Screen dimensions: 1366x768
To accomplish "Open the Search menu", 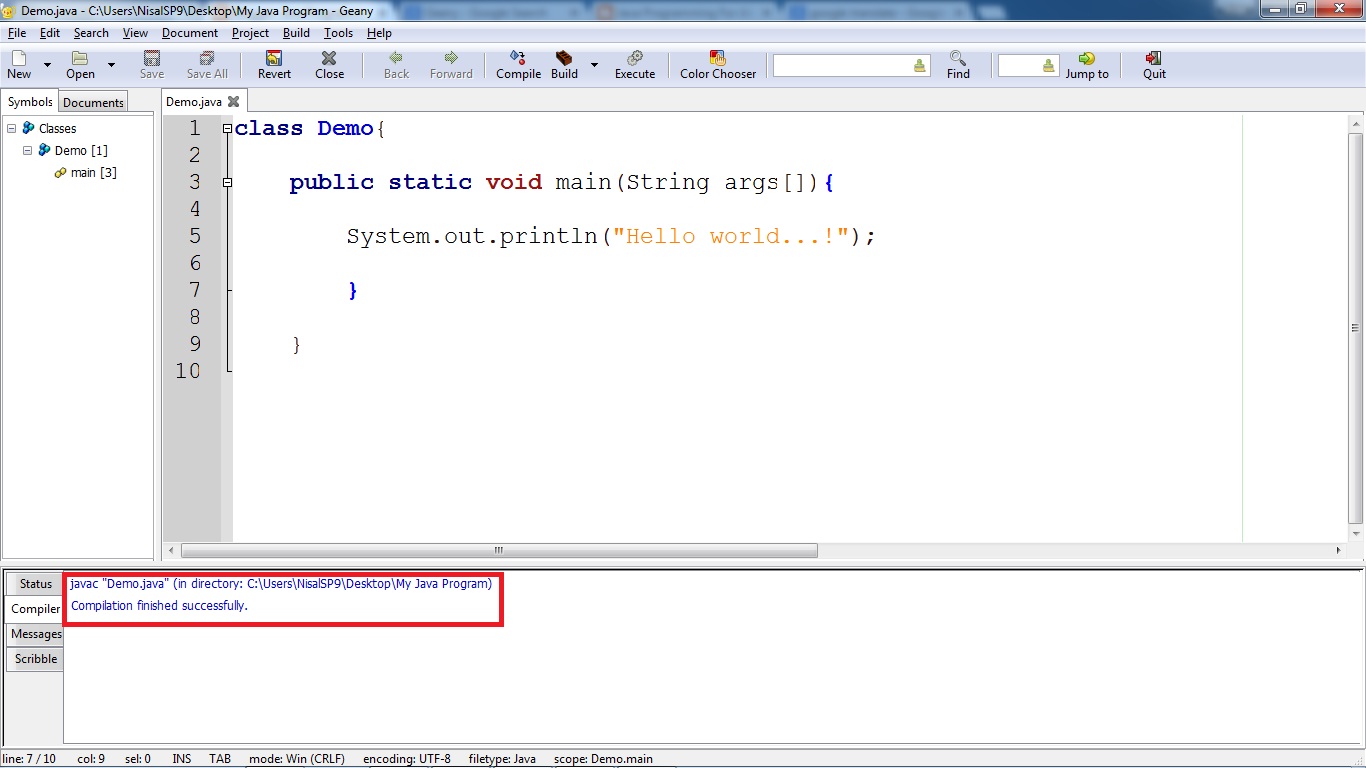I will click(91, 33).
